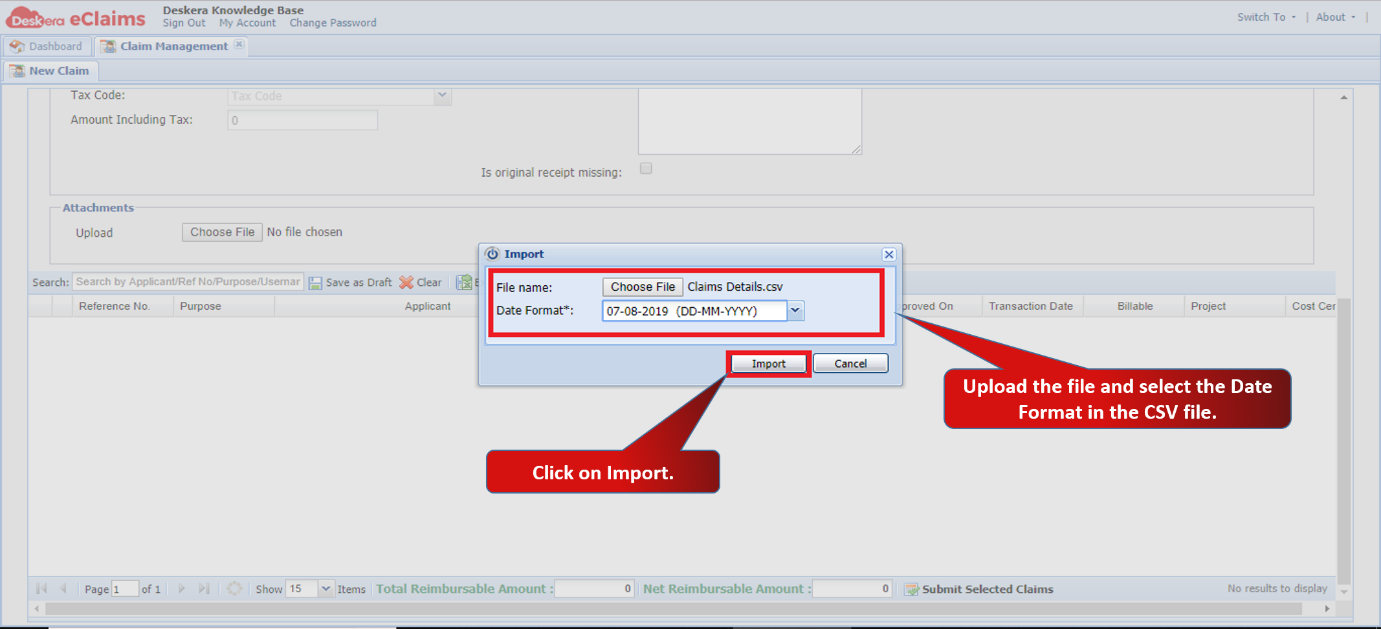Tick the Is original receipt missing checkbox
This screenshot has width=1381, height=629.
[646, 168]
